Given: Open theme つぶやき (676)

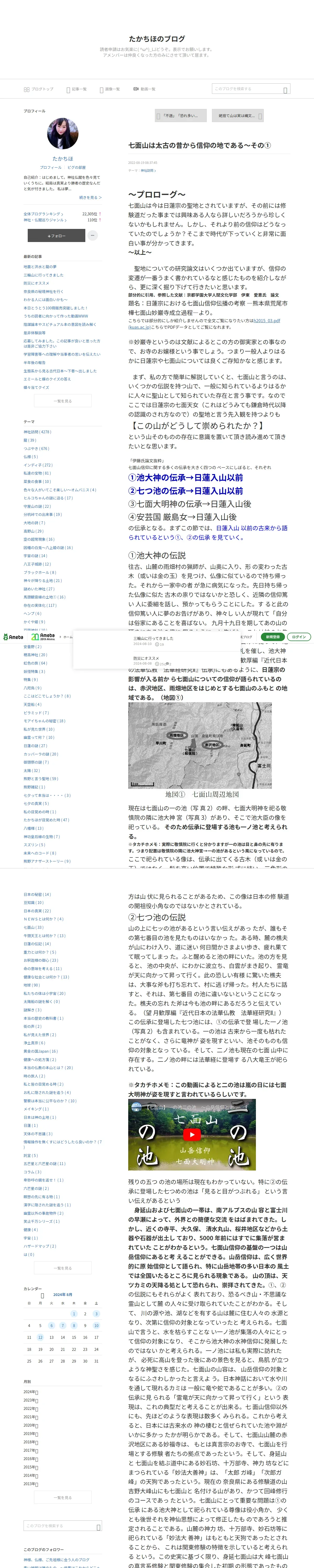Looking at the screenshot, I should click(x=37, y=449).
